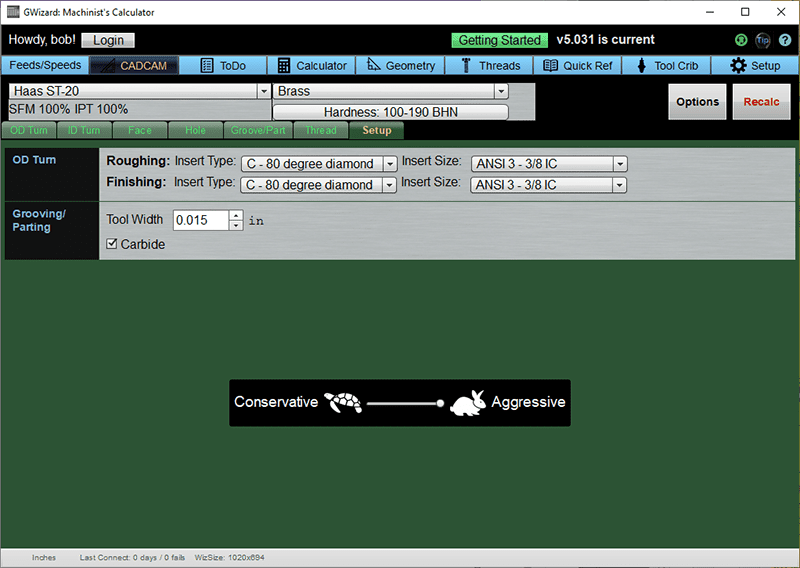Click the Conservative-Aggressive slider handle

coord(440,403)
